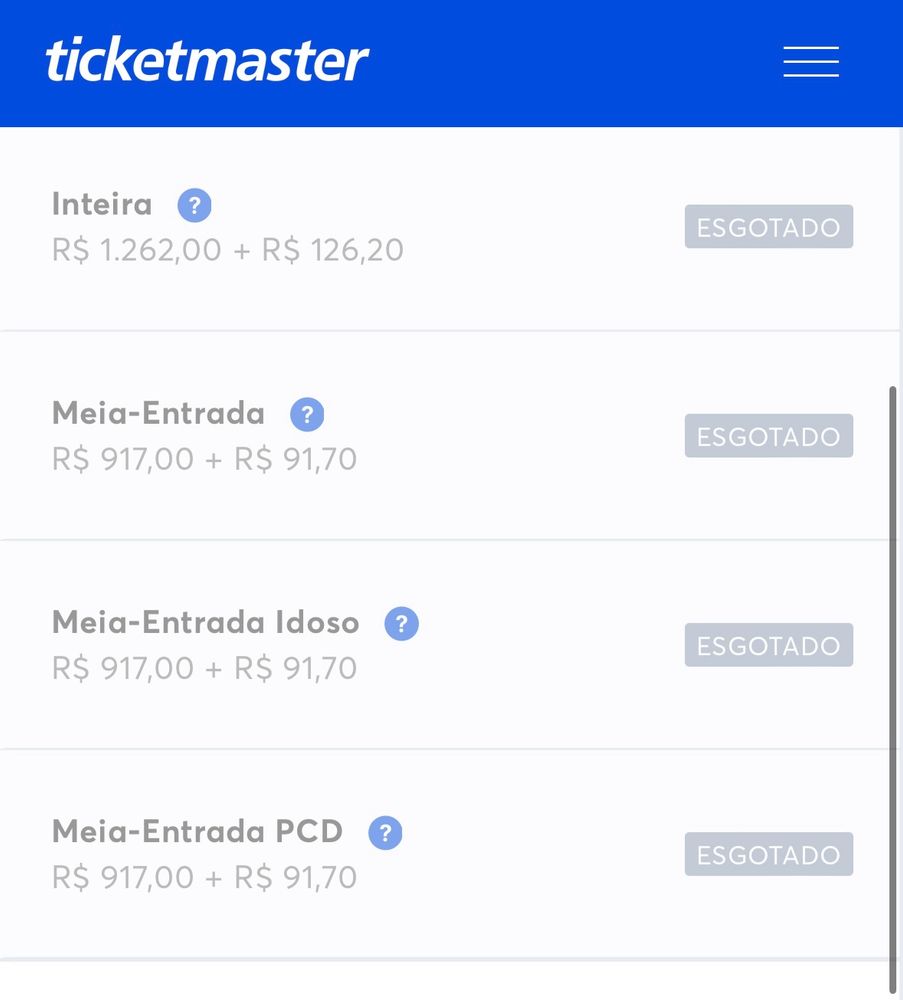Open the hamburger menu
Screen dimensions: 903x1000
click(811, 62)
